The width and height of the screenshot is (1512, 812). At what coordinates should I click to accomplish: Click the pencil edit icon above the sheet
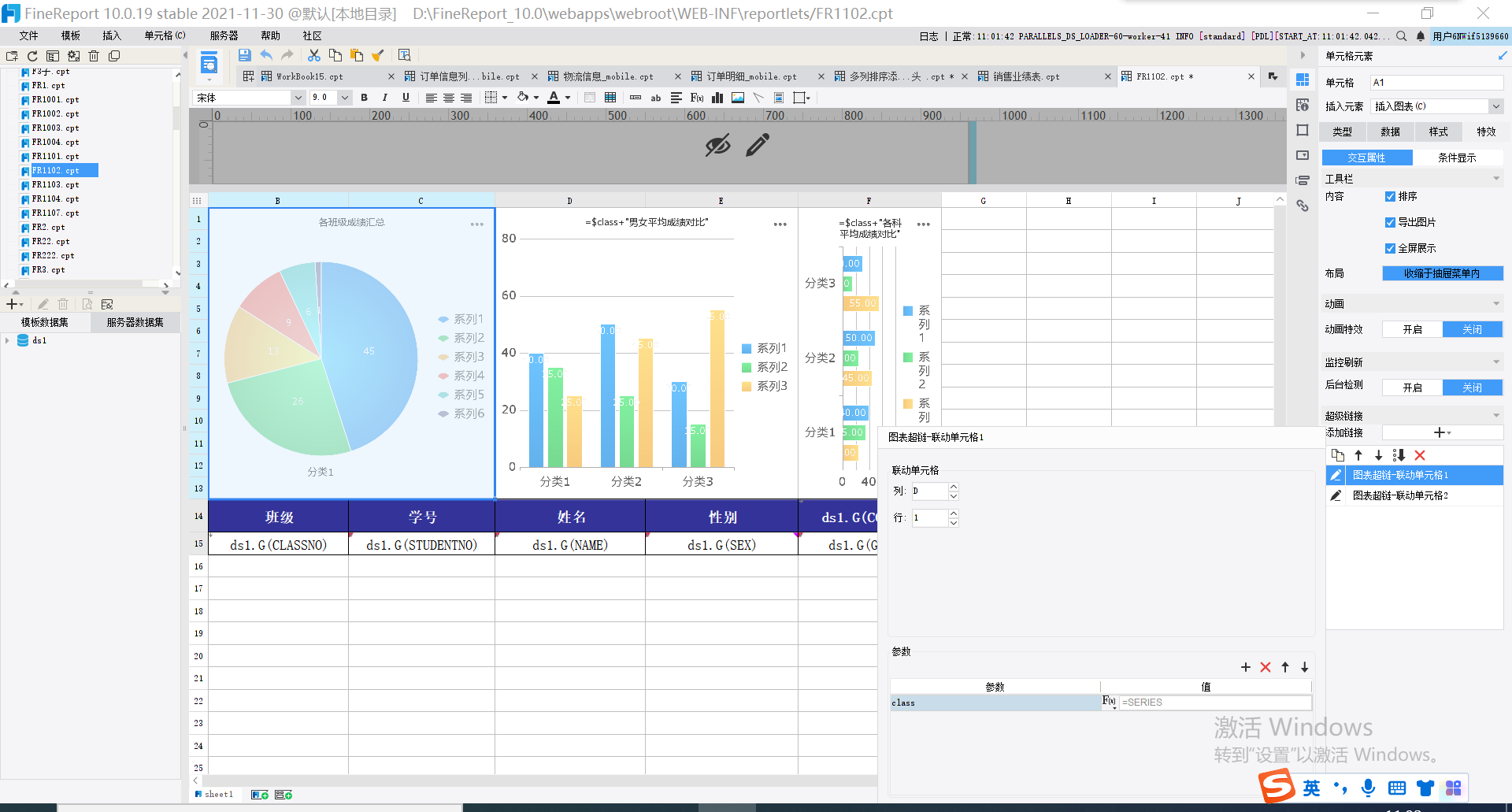pos(758,145)
